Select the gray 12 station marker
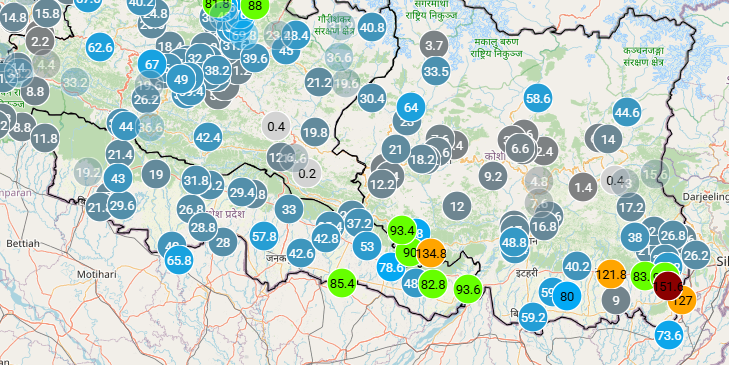Image resolution: width=729 pixels, height=365 pixels. click(457, 206)
